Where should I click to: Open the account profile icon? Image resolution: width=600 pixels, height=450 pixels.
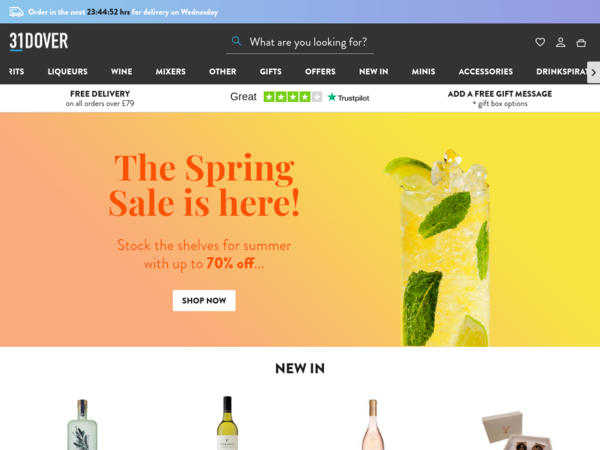click(x=561, y=42)
